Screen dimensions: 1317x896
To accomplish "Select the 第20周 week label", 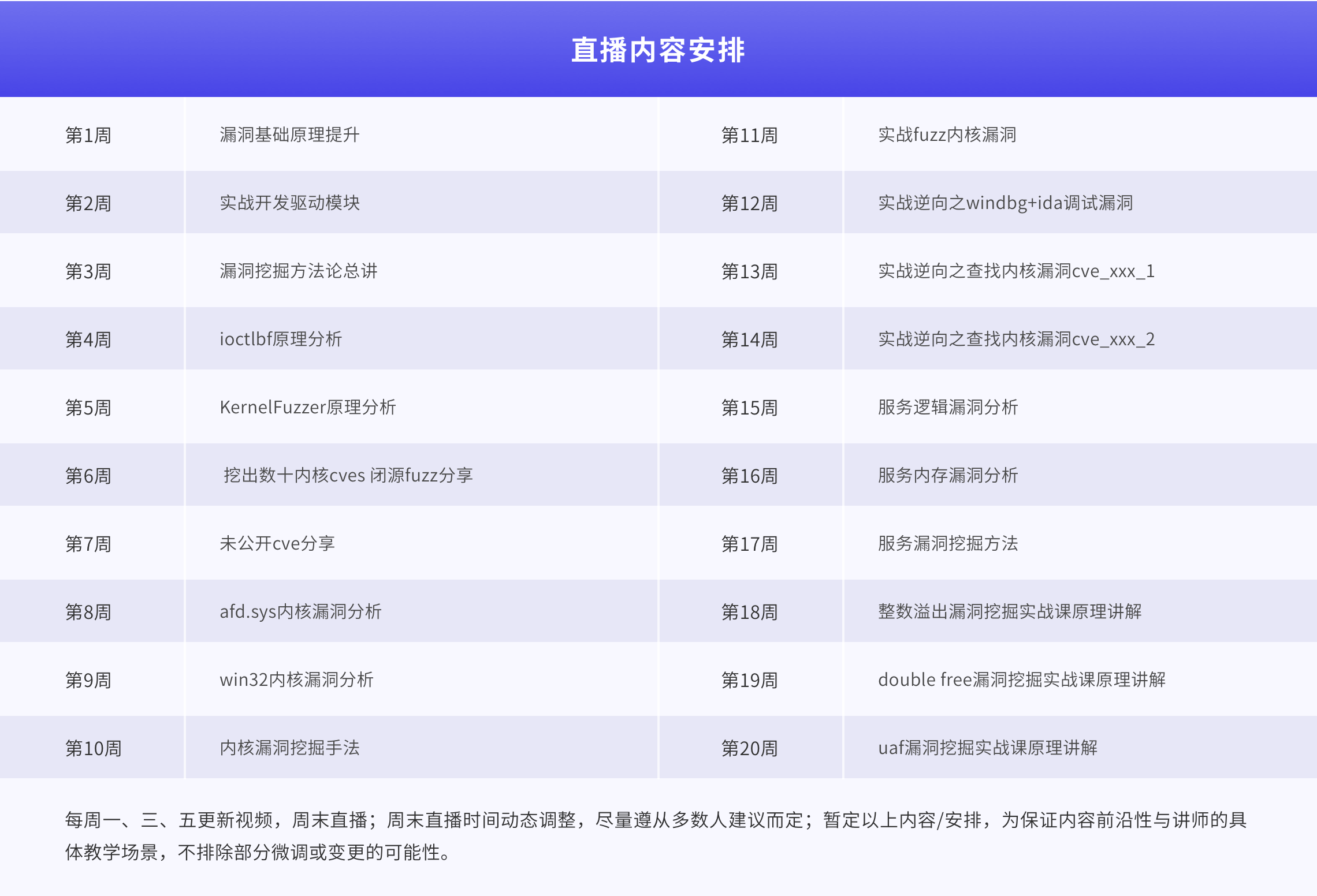I will pos(749,748).
